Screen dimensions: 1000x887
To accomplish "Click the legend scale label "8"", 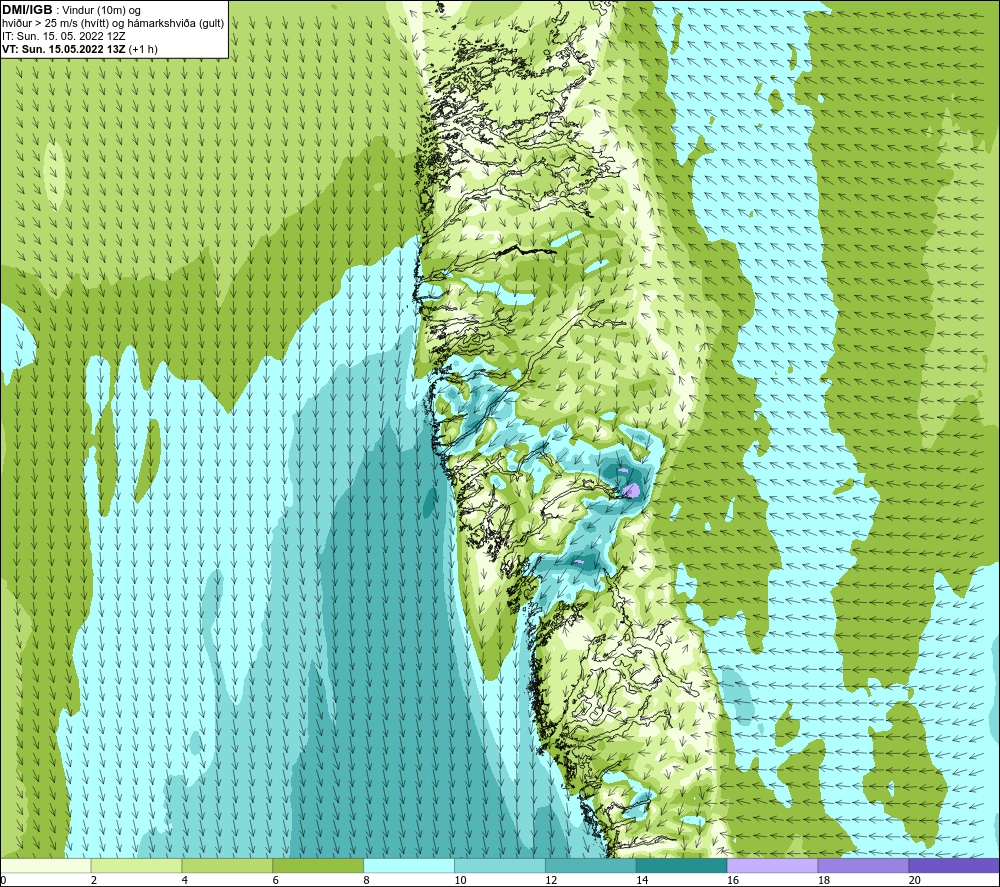I will pyautogui.click(x=366, y=881).
